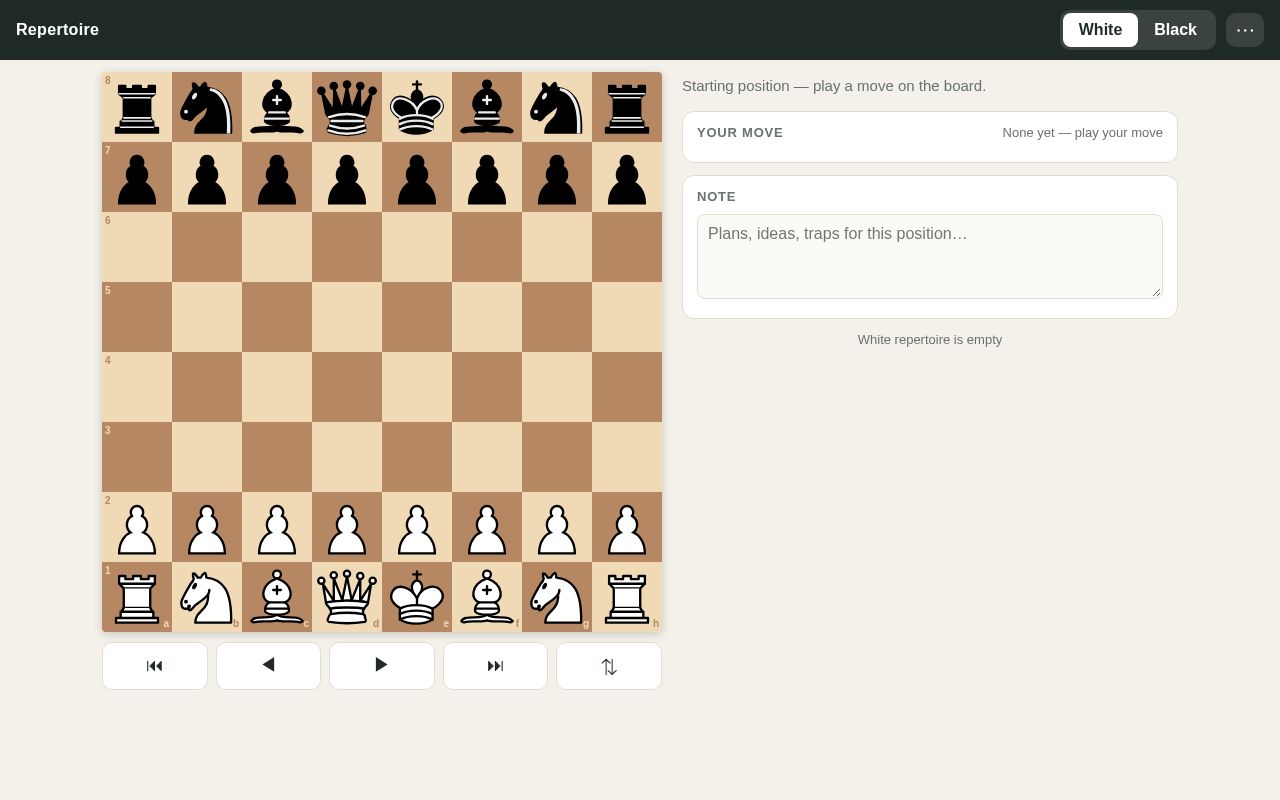Step forward one move with the right arrow

[x=382, y=666]
